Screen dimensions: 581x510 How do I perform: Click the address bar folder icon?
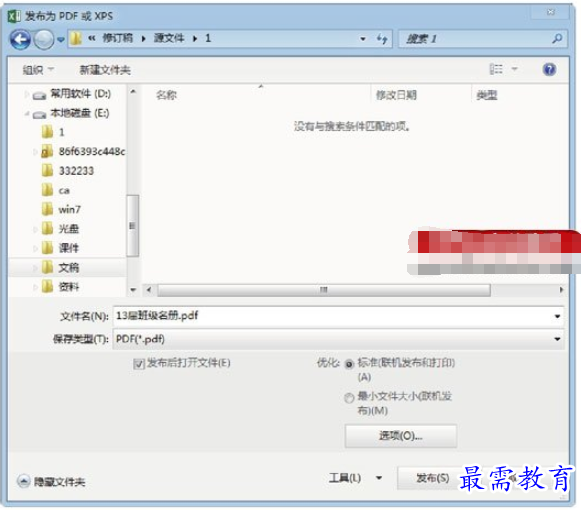(76, 39)
